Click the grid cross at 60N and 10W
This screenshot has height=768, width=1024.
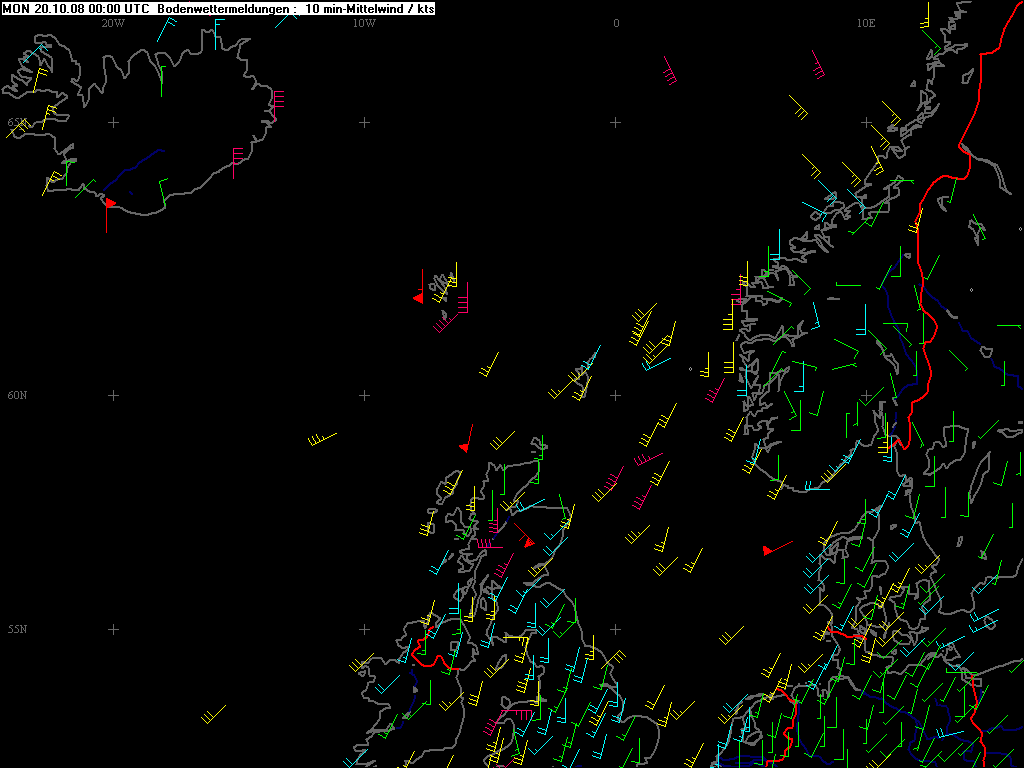[364, 395]
